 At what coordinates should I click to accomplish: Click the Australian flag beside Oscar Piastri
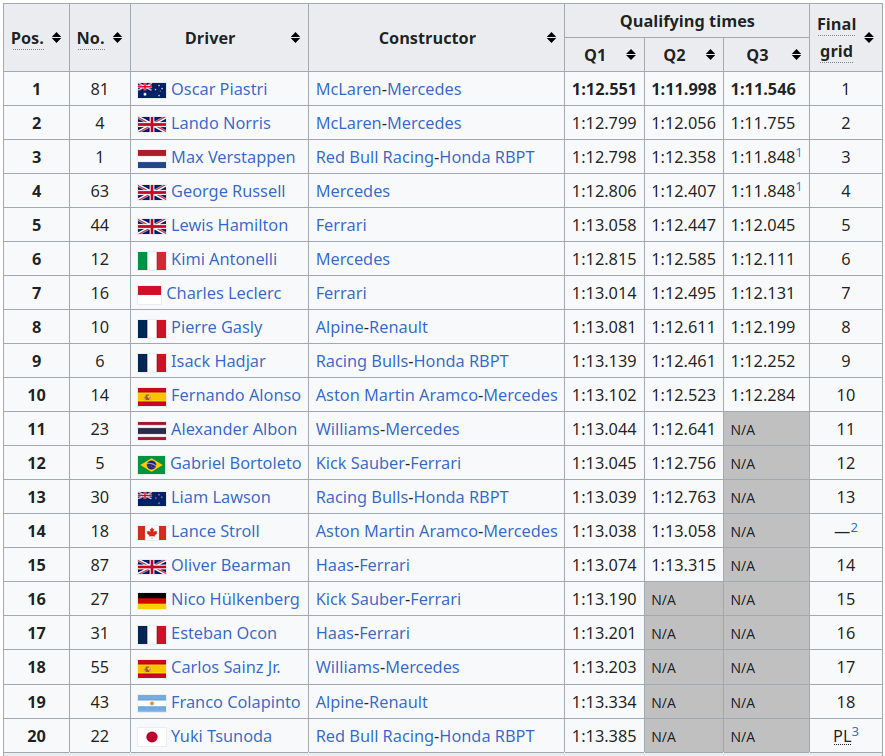tap(152, 90)
